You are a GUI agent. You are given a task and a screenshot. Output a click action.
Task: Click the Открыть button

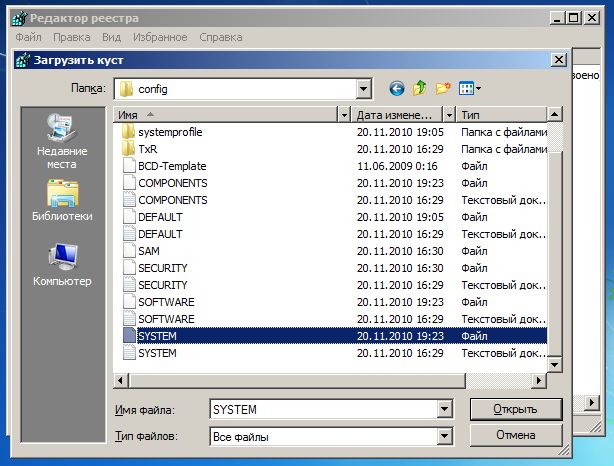pyautogui.click(x=515, y=409)
